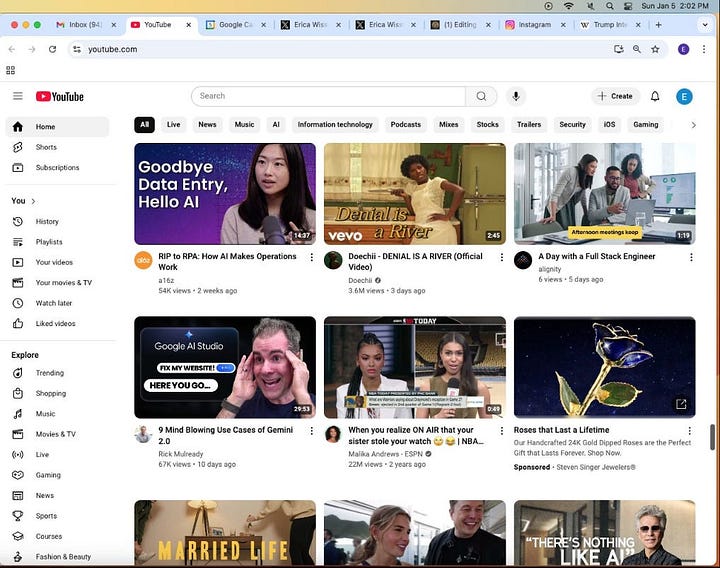Open menu for Malika Andrews video
720x568 pixels.
501,431
